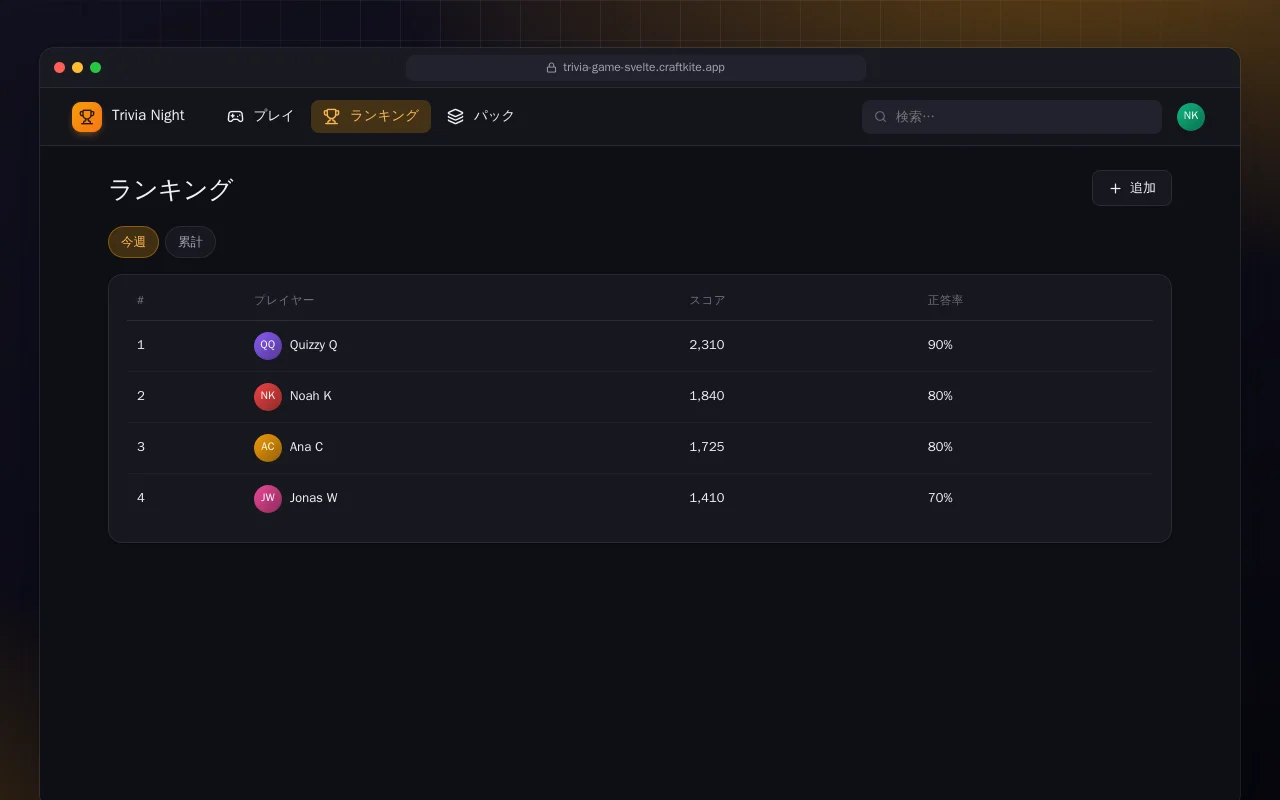Open the ランキング navigation tab
This screenshot has height=800, width=1280.
pos(371,116)
